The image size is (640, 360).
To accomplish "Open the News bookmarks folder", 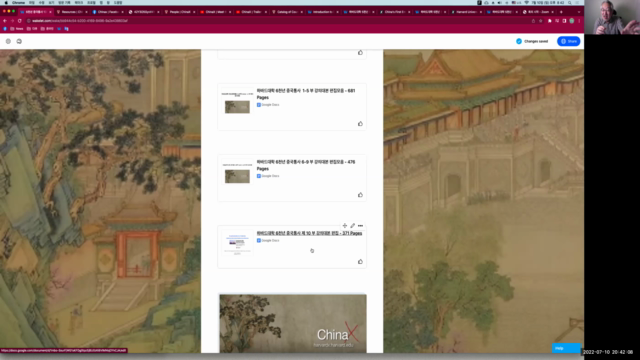I will [x=17, y=29].
